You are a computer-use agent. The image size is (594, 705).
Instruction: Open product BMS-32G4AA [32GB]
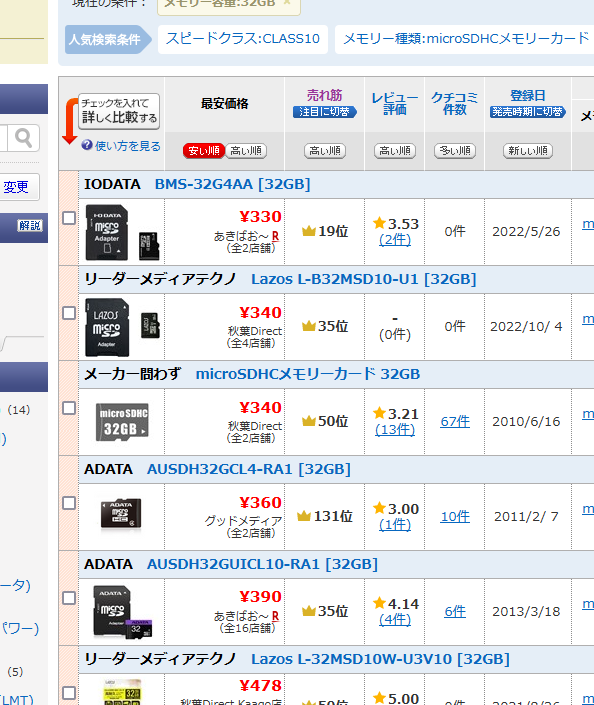pos(232,184)
